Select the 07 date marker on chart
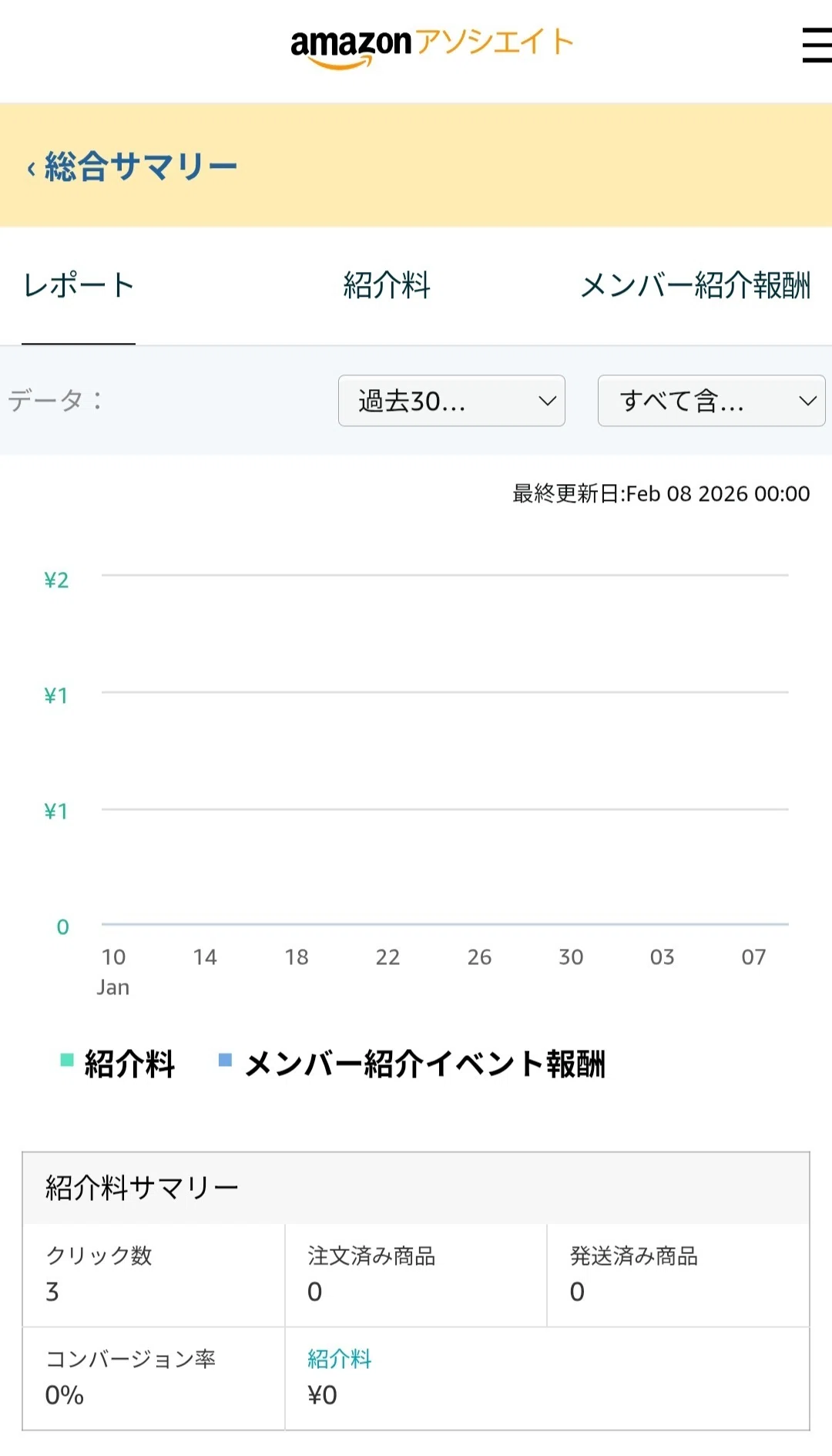This screenshot has width=832, height=1456. [753, 957]
